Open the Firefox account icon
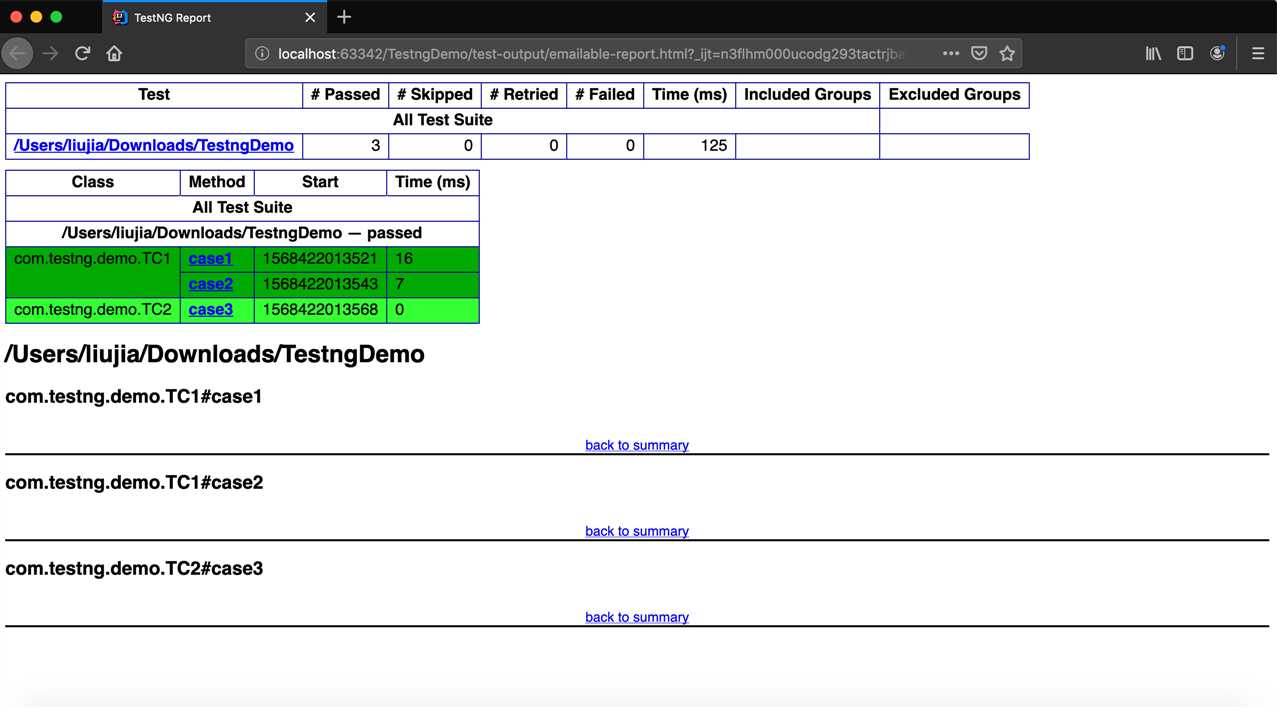 click(x=1217, y=53)
